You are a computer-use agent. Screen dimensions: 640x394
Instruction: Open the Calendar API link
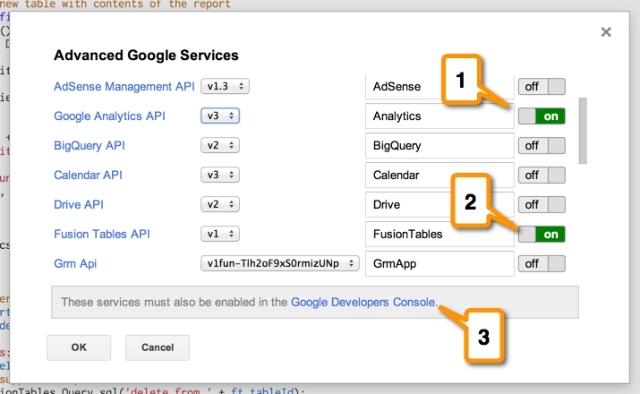[88, 175]
